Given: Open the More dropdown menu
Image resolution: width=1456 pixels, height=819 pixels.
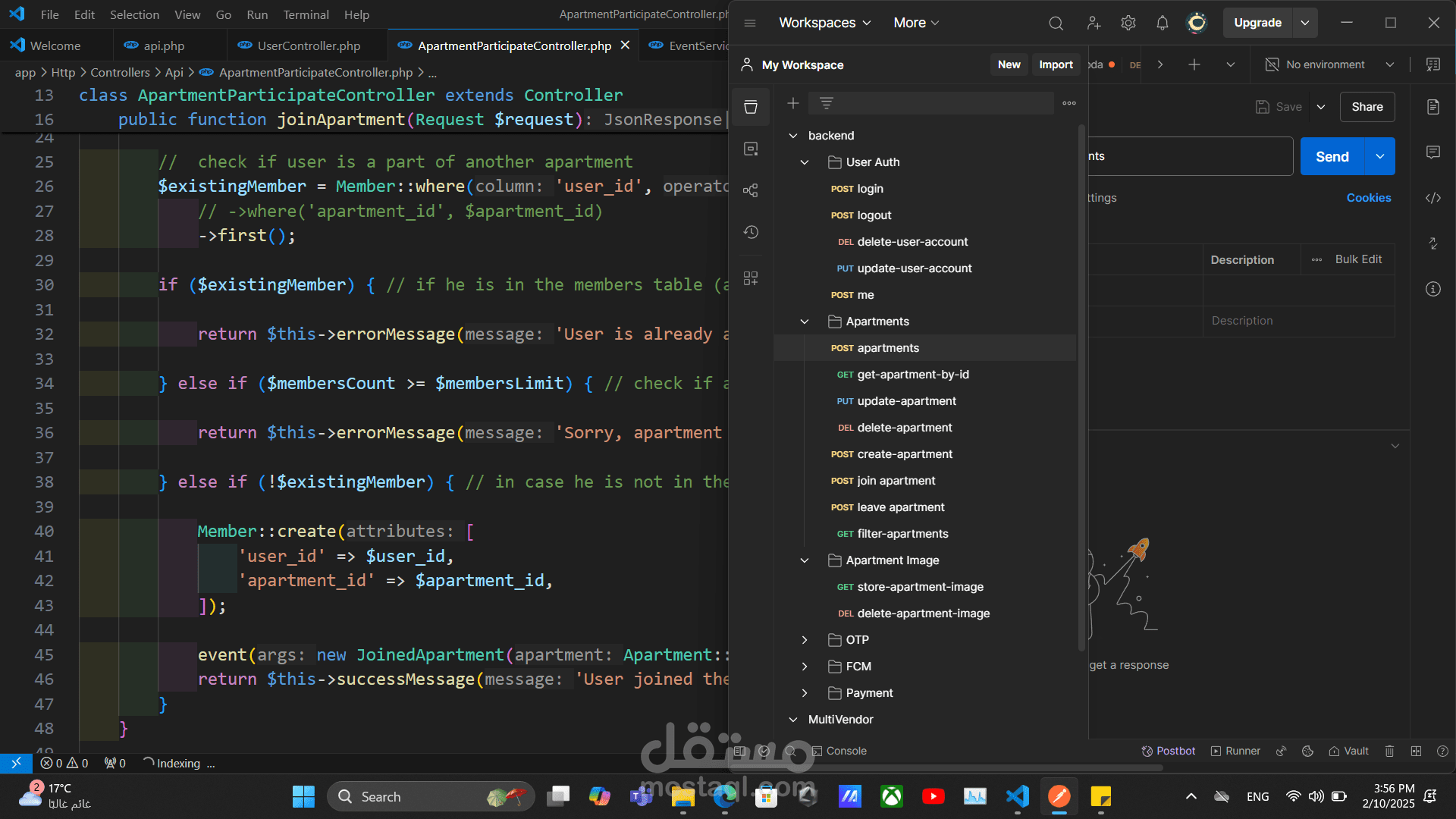Looking at the screenshot, I should [916, 23].
